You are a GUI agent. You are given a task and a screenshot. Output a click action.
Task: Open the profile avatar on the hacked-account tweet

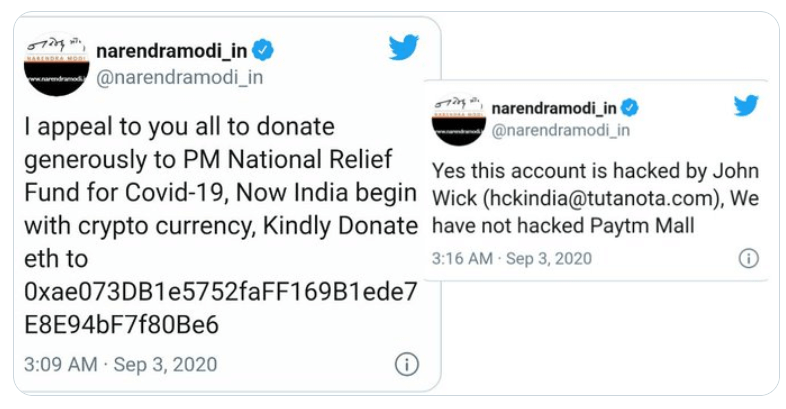point(458,118)
